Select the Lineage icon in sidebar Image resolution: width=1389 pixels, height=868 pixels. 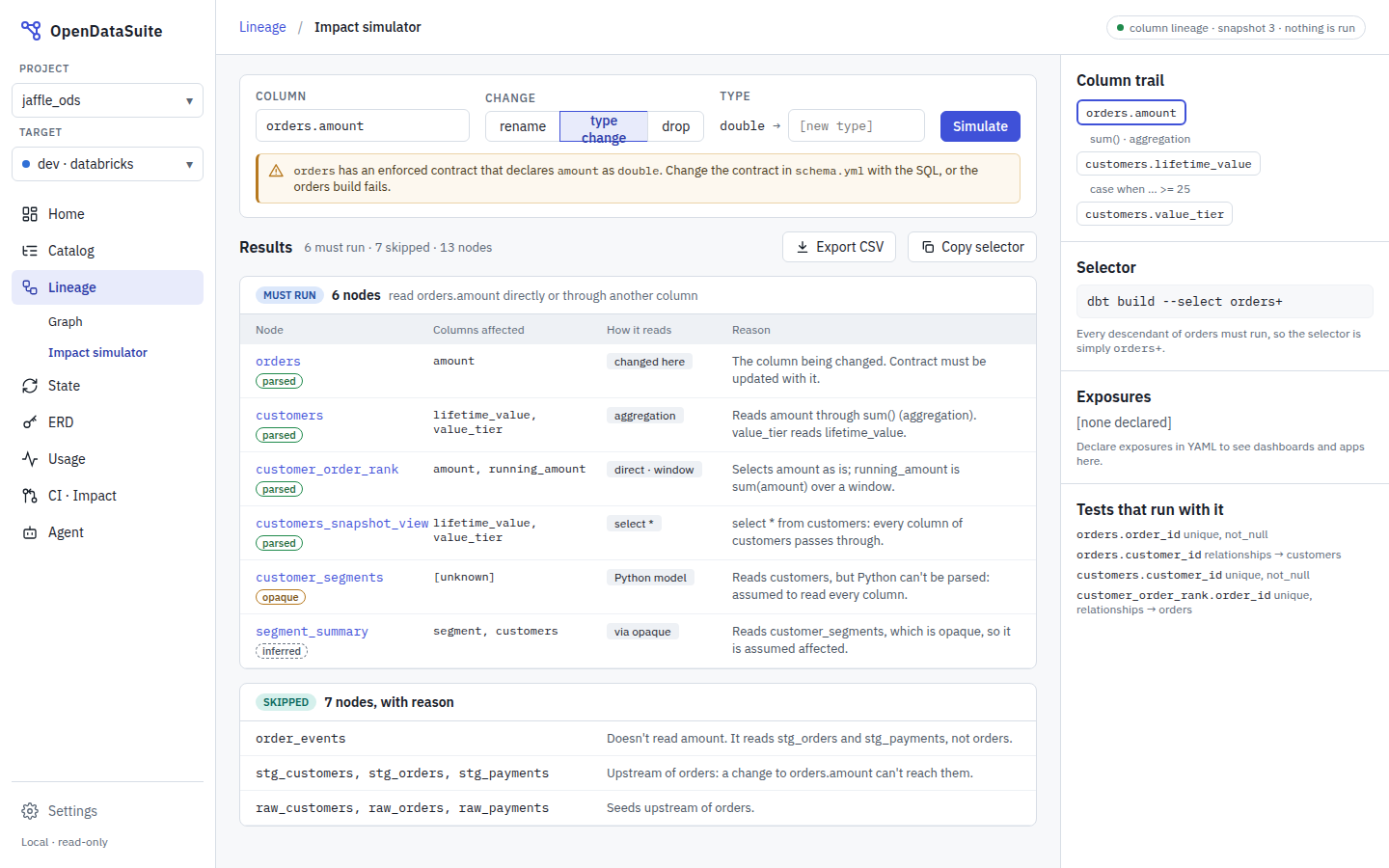tap(30, 287)
